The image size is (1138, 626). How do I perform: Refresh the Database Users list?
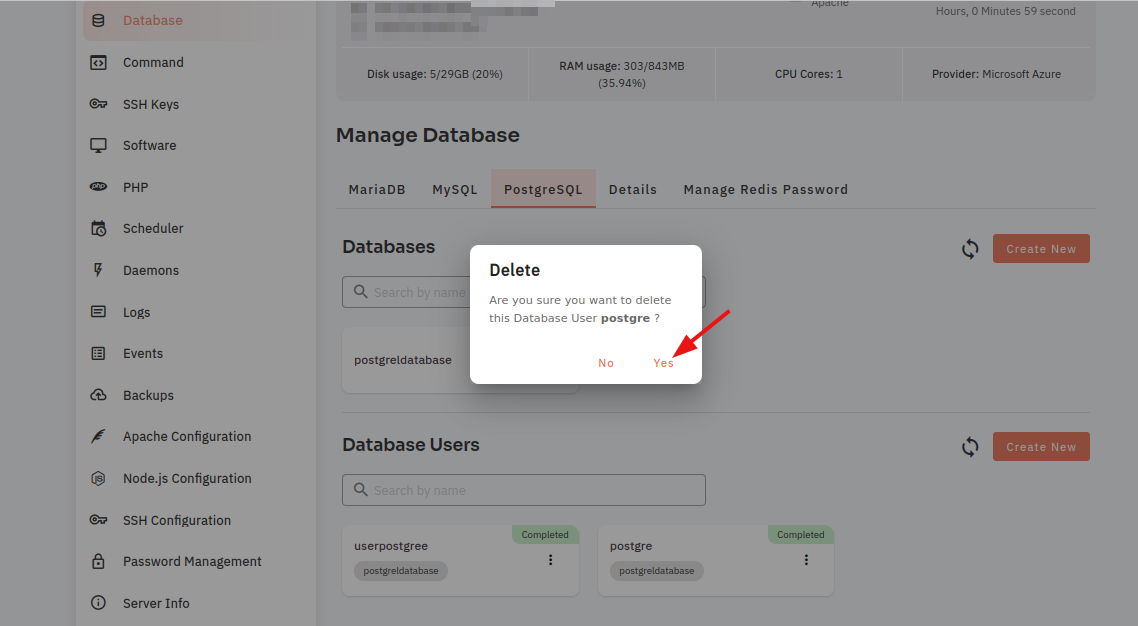point(970,447)
